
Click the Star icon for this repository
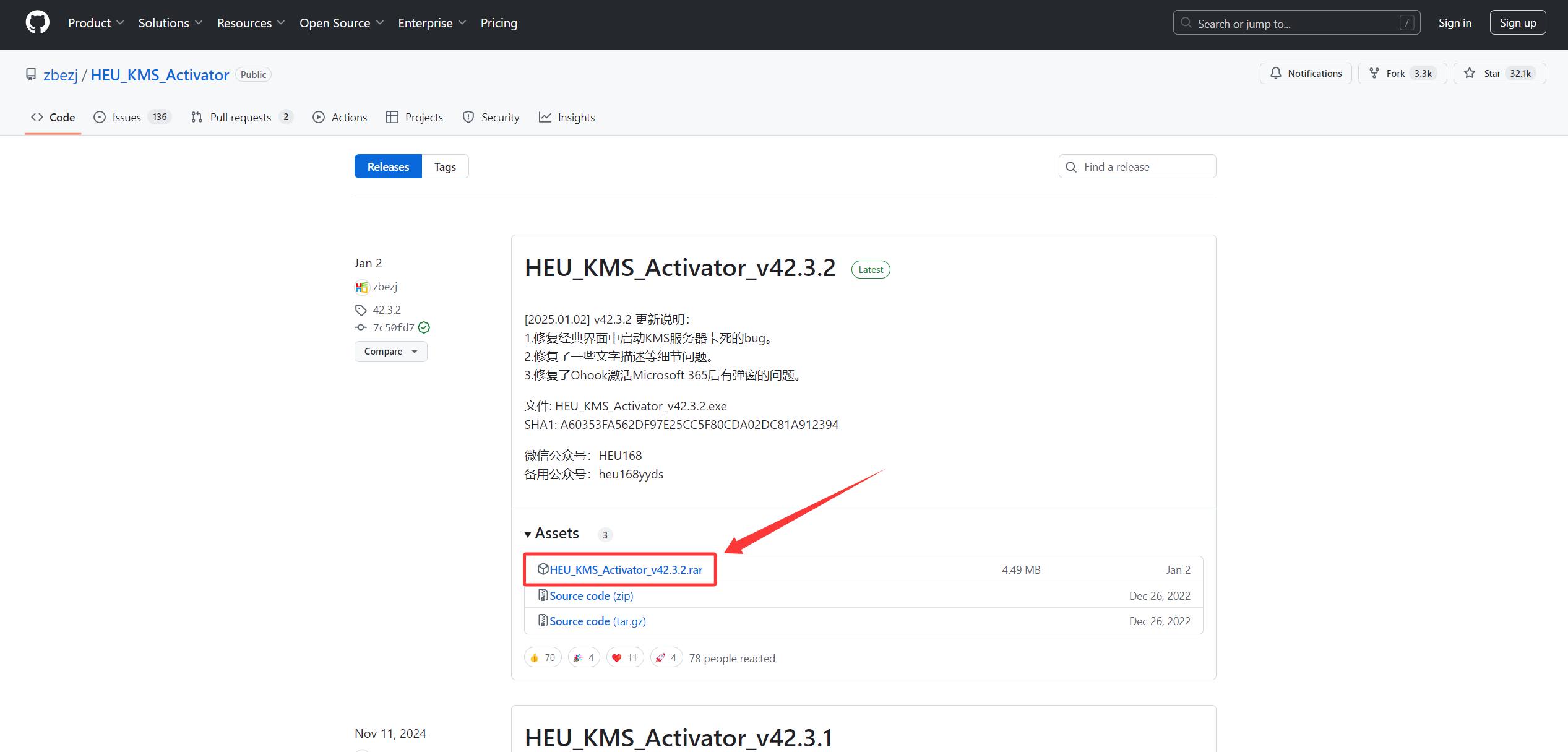(x=1470, y=73)
